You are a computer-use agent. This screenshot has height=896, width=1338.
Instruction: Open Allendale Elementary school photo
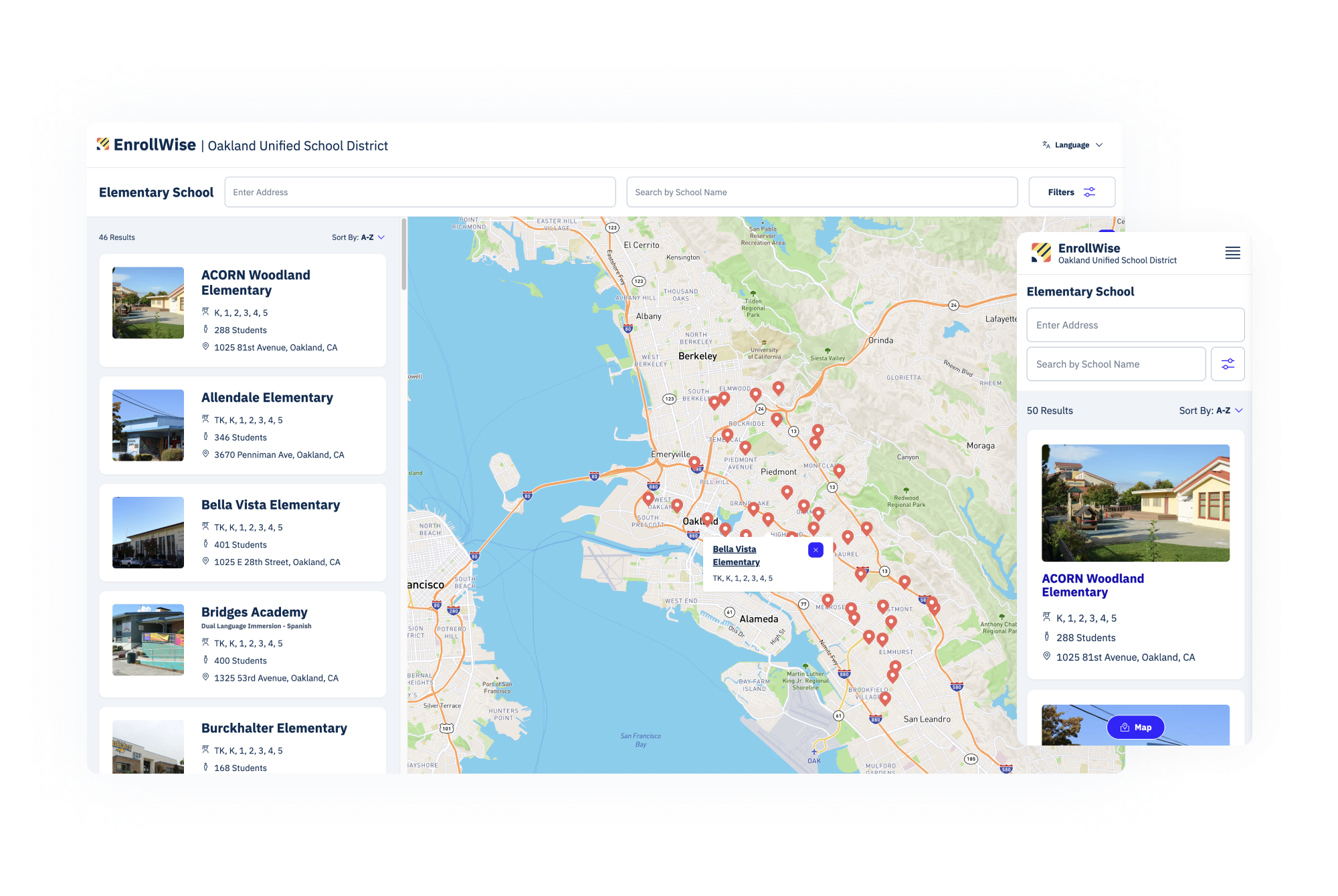148,425
